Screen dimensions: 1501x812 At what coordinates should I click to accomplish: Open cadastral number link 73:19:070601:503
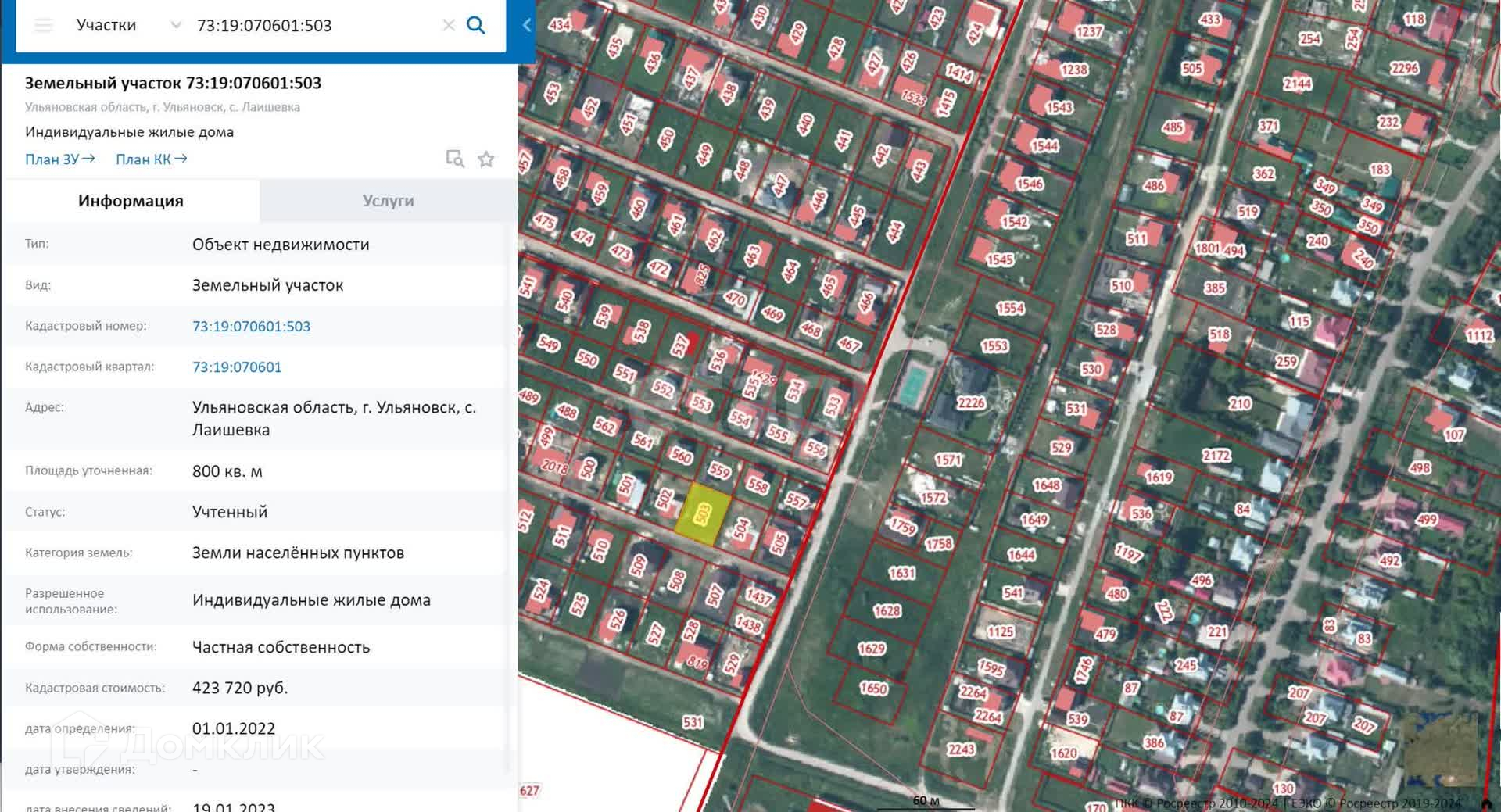pyautogui.click(x=251, y=327)
